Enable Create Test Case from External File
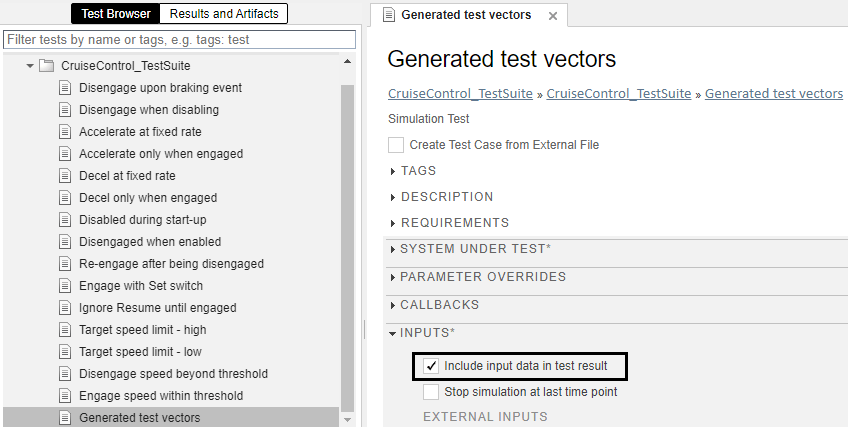848x427 pixels. [396, 145]
